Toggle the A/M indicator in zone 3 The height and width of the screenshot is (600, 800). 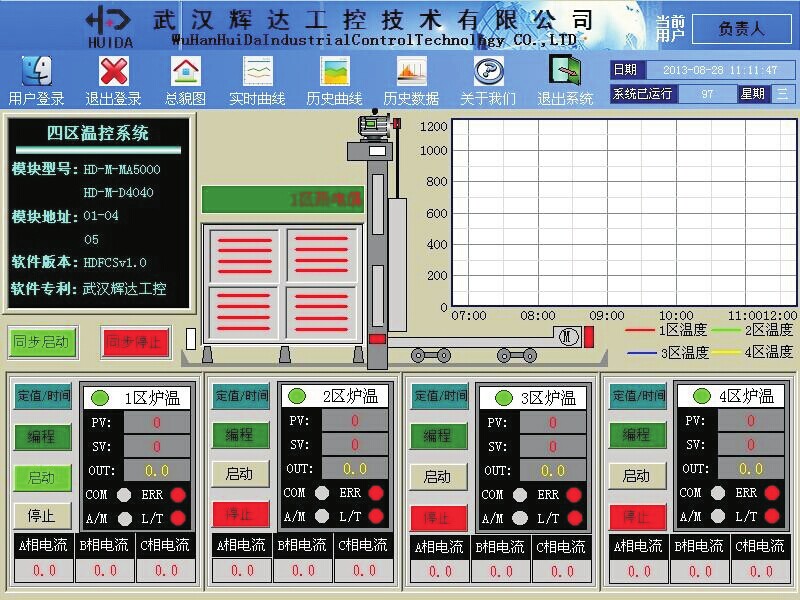520,518
